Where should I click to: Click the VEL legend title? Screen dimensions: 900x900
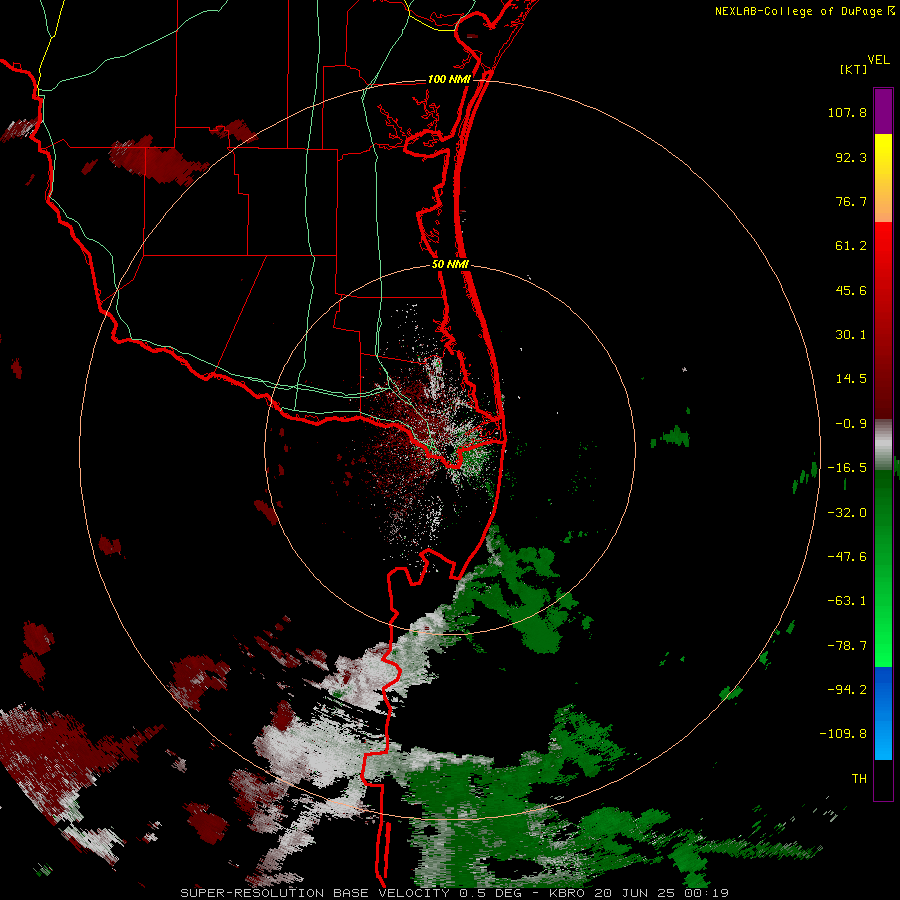[878, 59]
